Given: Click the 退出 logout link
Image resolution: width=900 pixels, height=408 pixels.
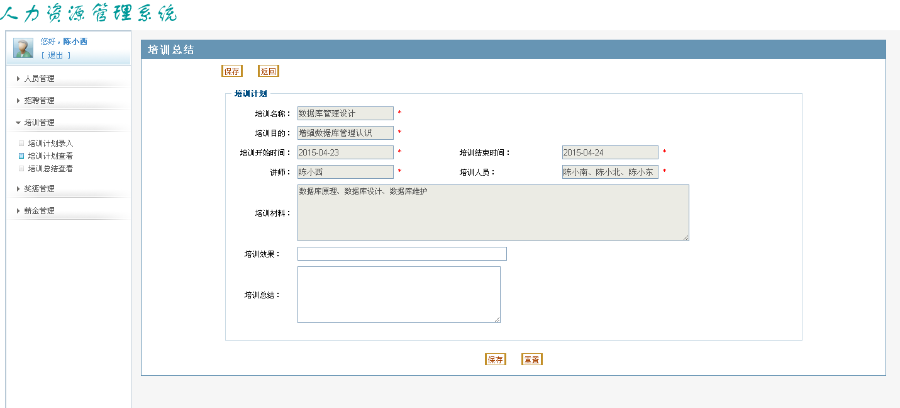Looking at the screenshot, I should coord(56,55).
